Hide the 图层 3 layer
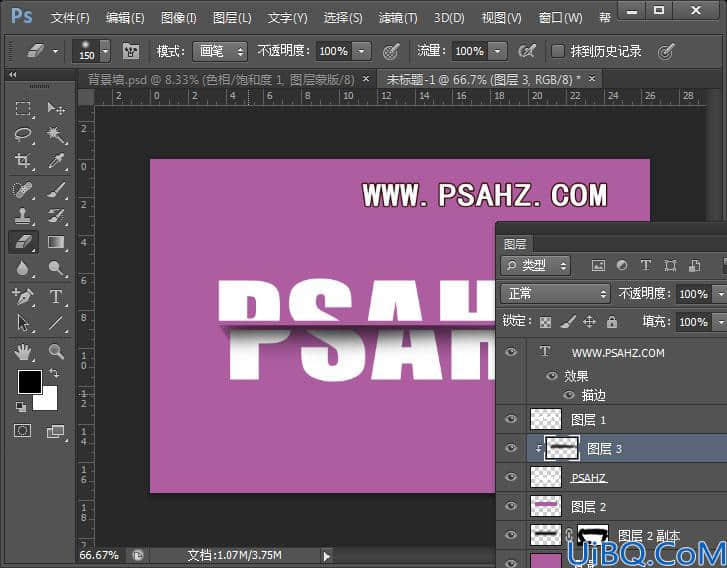727x568 pixels. point(511,447)
